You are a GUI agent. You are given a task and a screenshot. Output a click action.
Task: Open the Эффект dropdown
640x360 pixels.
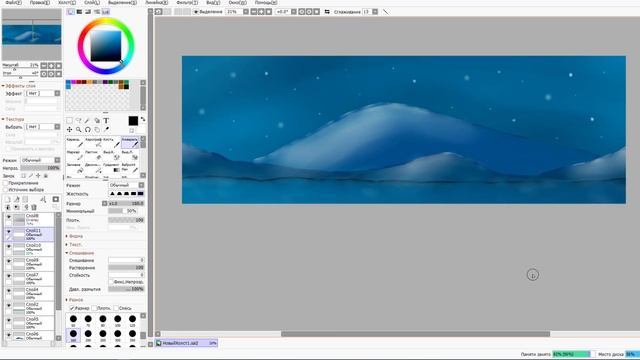[43, 93]
